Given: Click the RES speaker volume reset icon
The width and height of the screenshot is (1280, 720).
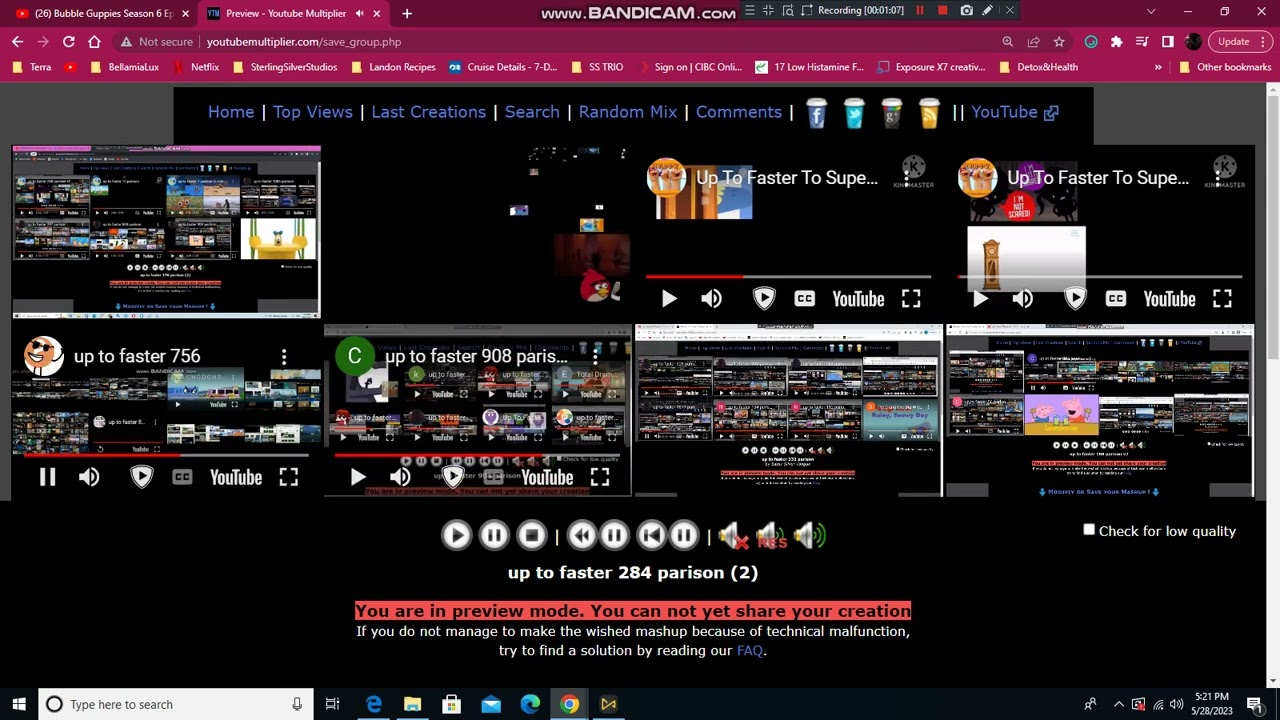Looking at the screenshot, I should [771, 536].
